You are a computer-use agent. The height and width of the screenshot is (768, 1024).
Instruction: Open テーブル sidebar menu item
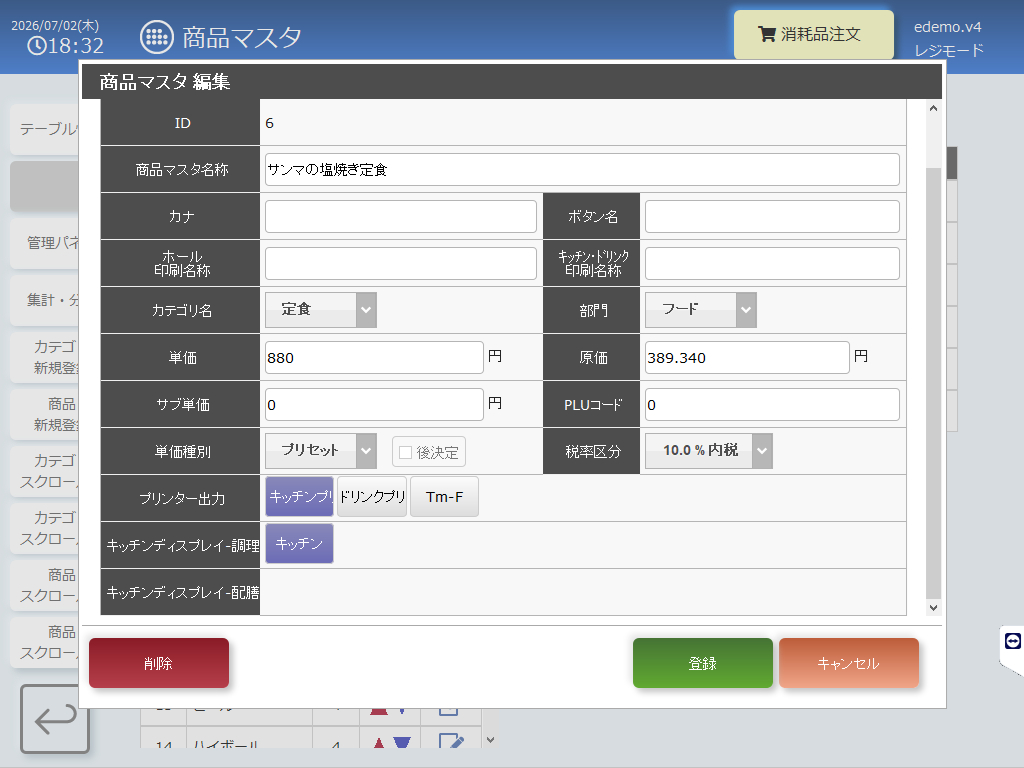(x=46, y=129)
